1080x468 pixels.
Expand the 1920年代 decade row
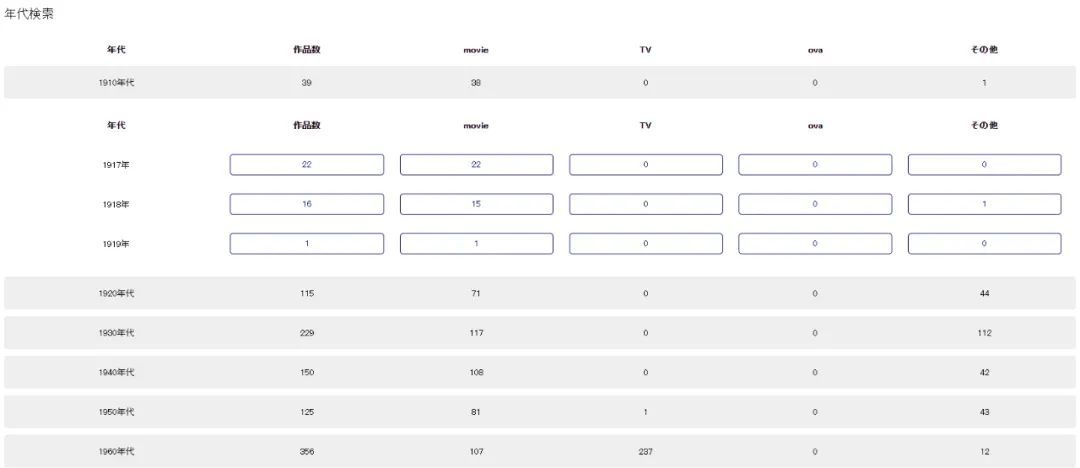point(116,293)
